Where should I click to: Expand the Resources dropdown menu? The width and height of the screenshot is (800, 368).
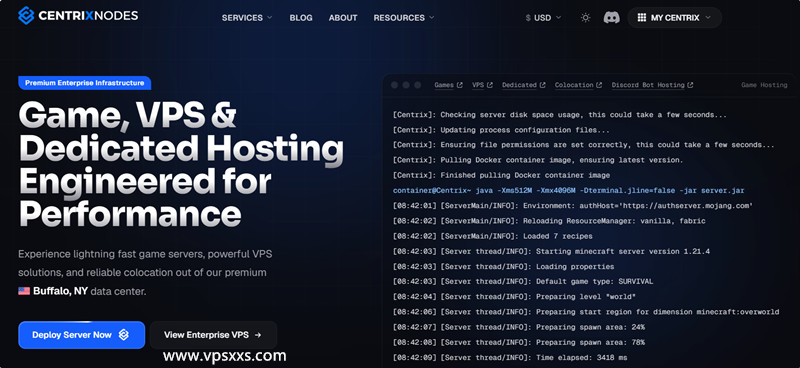coord(404,18)
